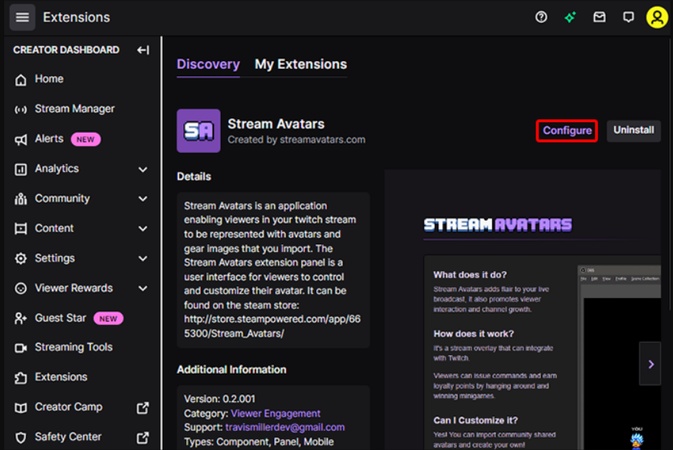Click the green sparkle icon
Image resolution: width=673 pixels, height=450 pixels.
coord(570,17)
